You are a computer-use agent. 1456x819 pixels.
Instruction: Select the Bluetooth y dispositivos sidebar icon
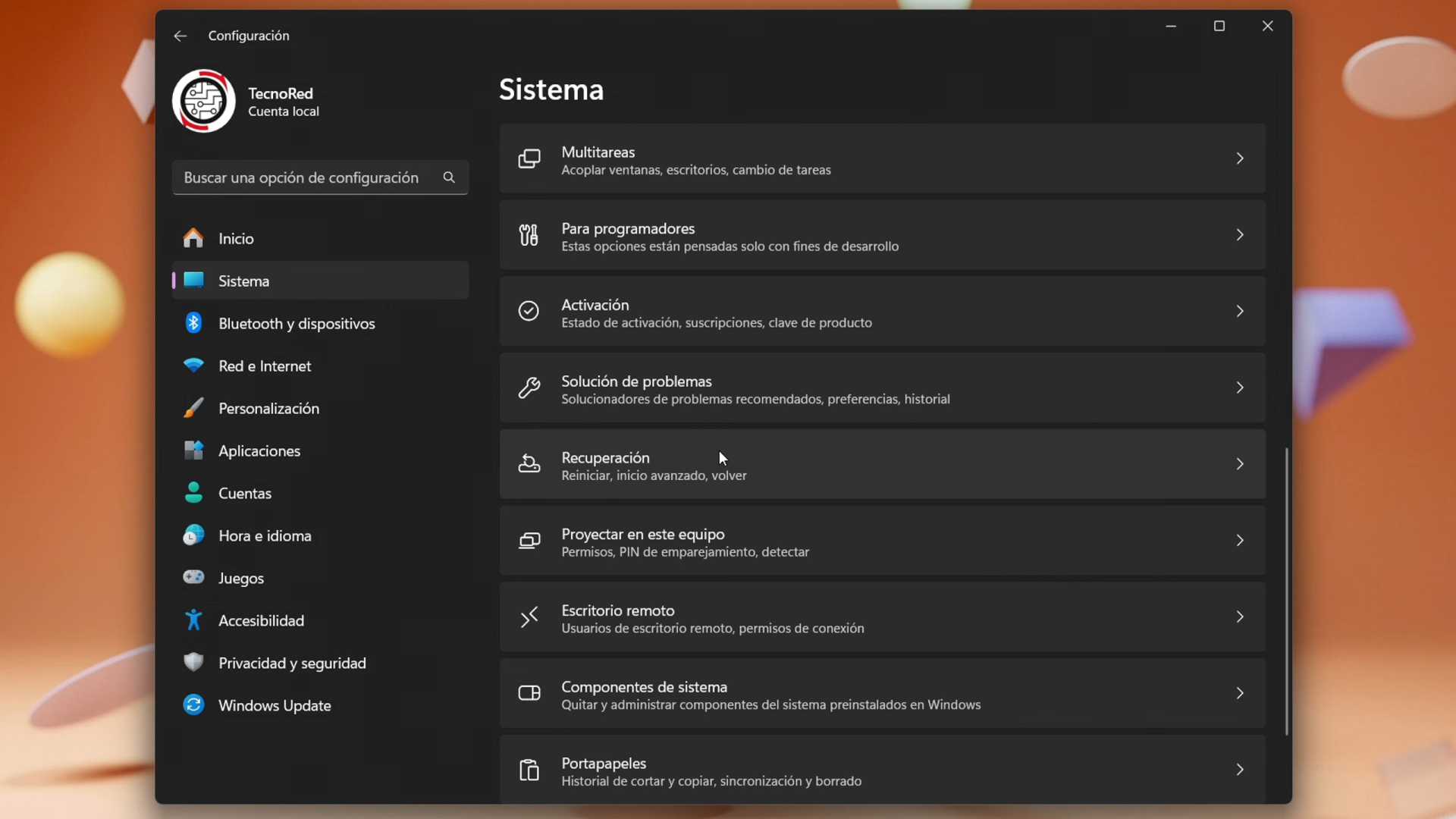click(x=193, y=323)
